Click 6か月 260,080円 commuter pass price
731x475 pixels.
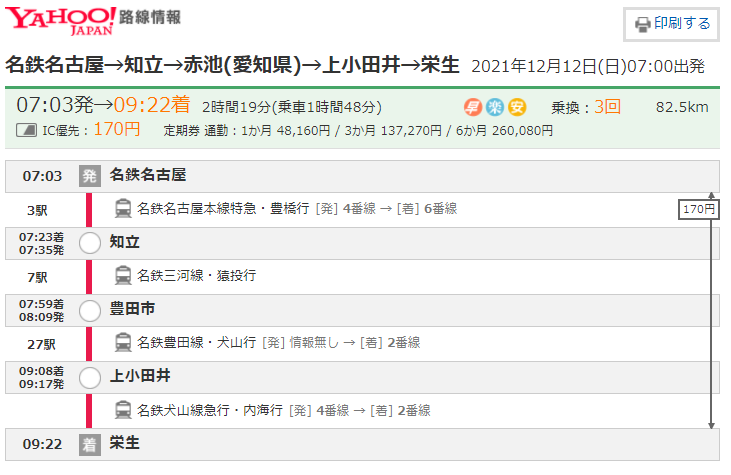click(x=504, y=131)
